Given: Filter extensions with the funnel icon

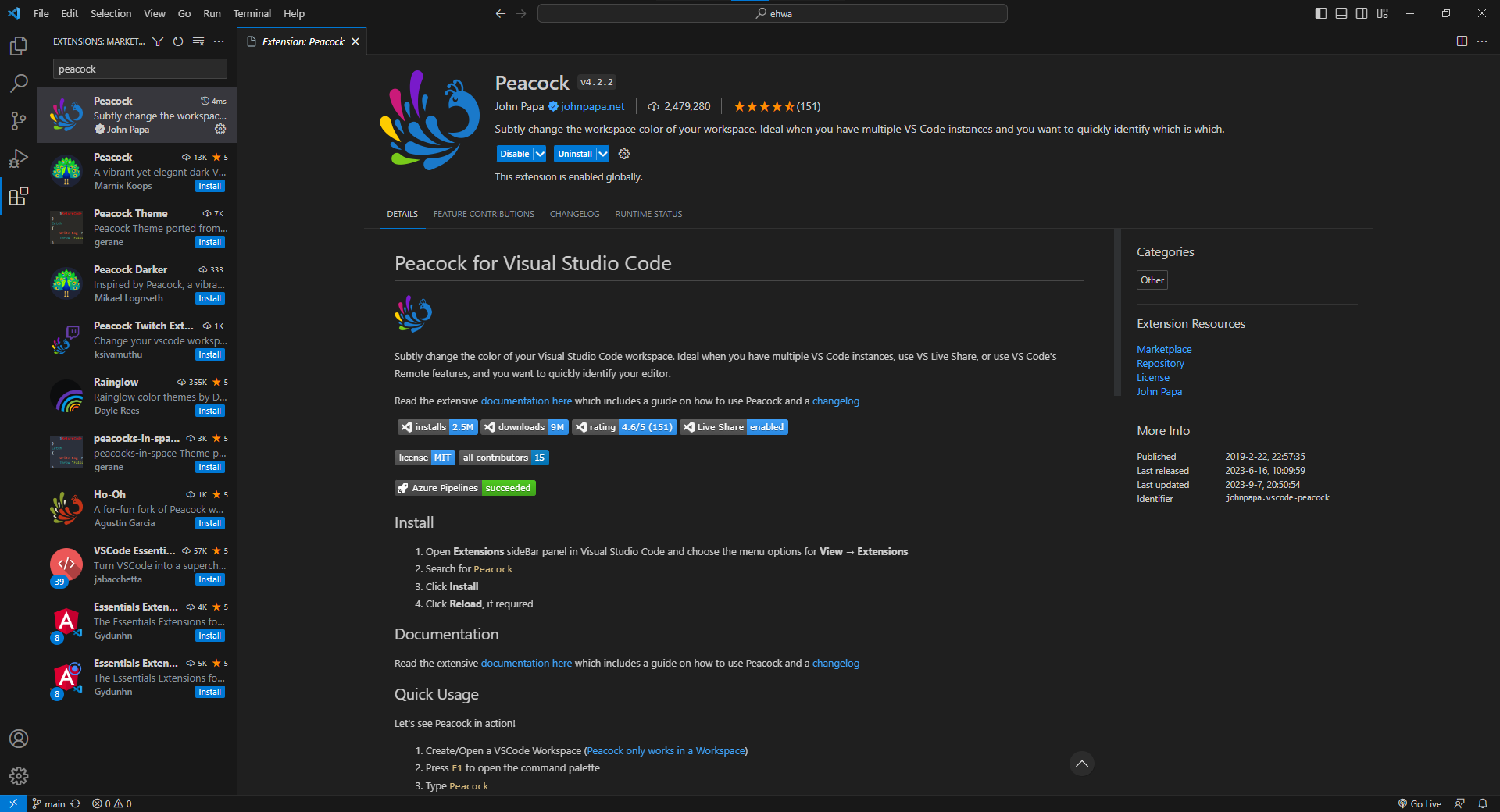Looking at the screenshot, I should tap(158, 41).
